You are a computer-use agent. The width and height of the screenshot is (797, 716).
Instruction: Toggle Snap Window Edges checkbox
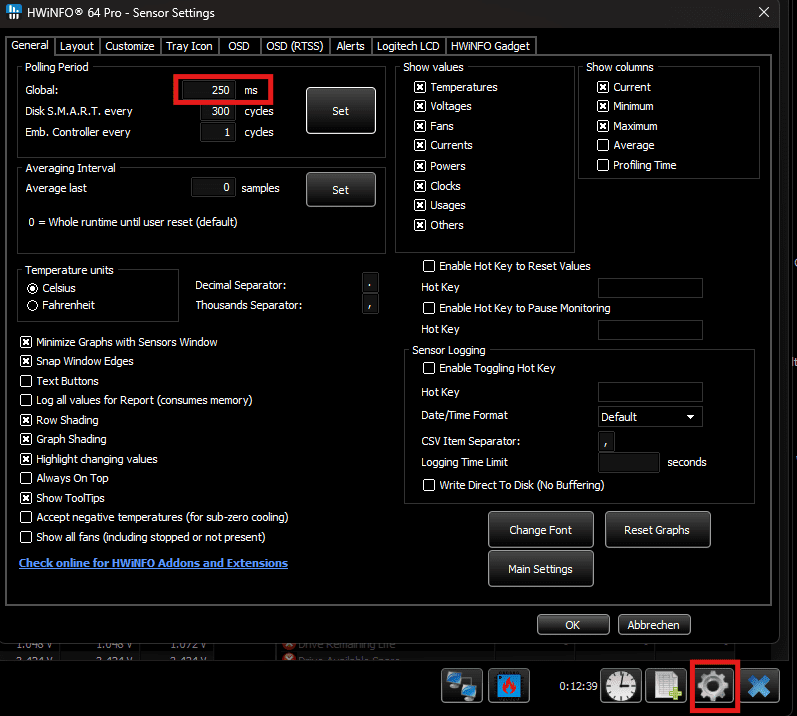pos(26,361)
